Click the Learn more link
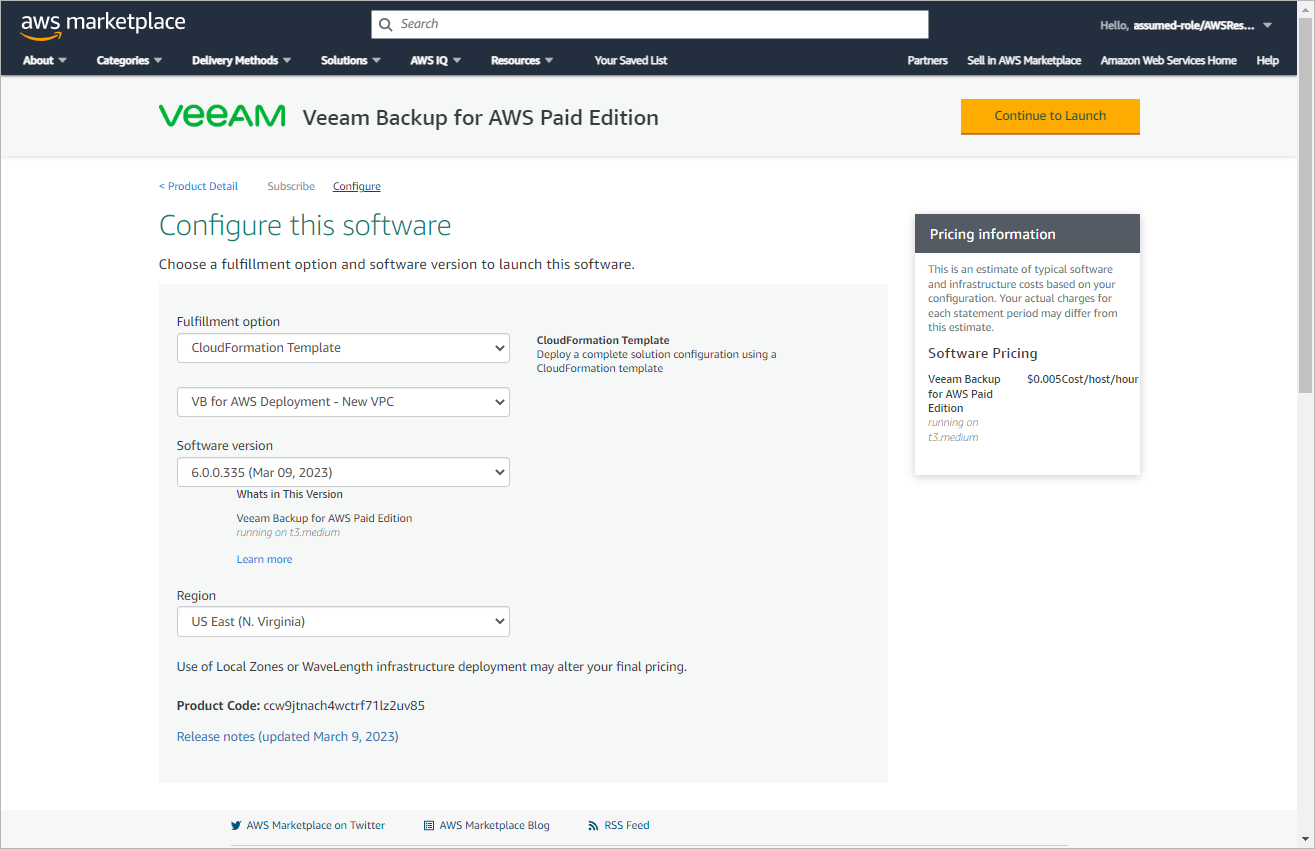Screen dimensions: 1315x849 [x=264, y=559]
